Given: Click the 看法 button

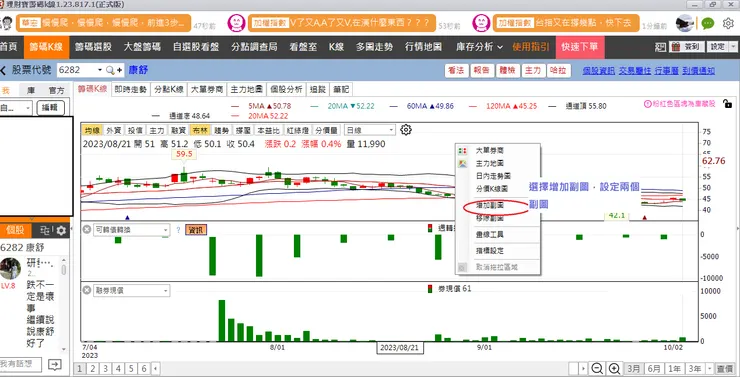Looking at the screenshot, I should point(457,71).
